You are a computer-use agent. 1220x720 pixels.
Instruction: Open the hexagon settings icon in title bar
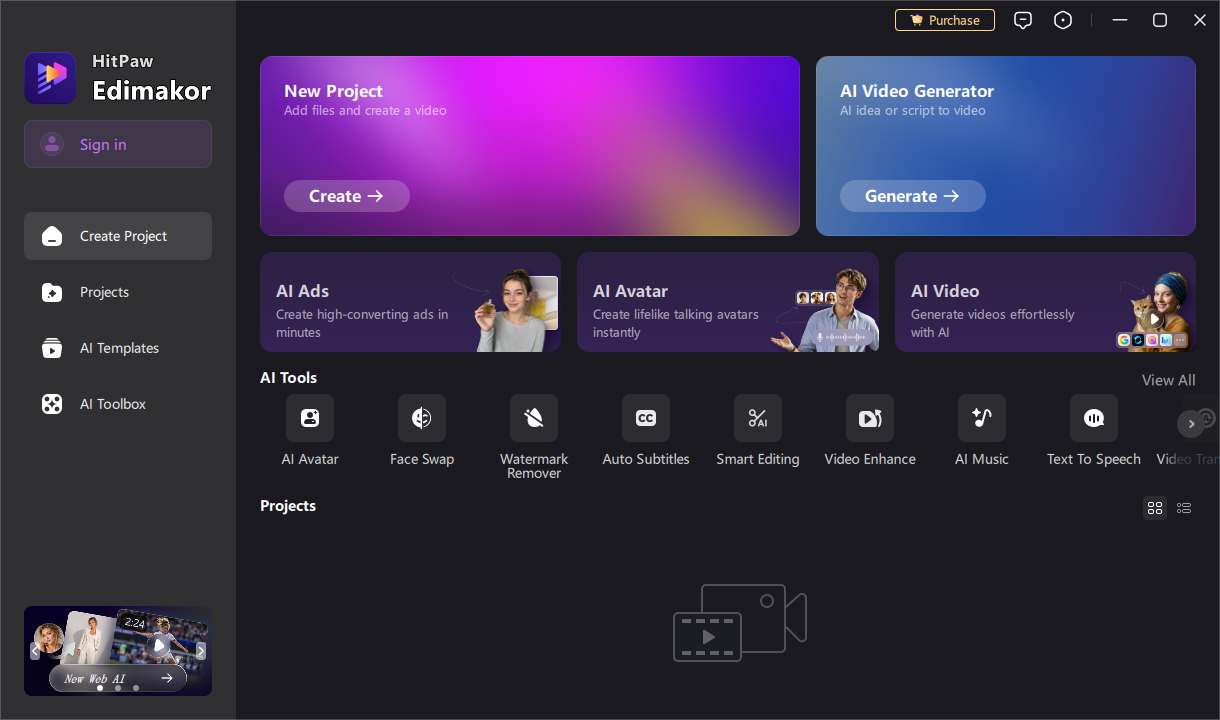(1063, 20)
